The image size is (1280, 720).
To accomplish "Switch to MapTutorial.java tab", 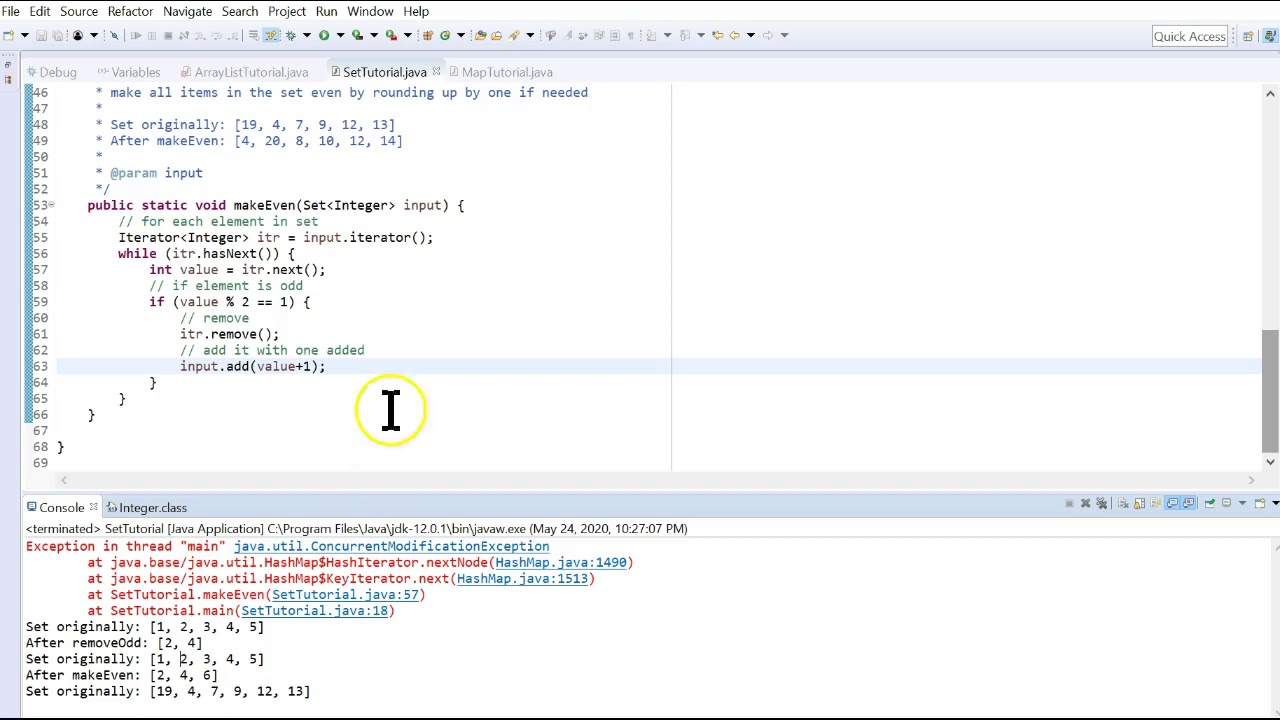I will tap(499, 72).
